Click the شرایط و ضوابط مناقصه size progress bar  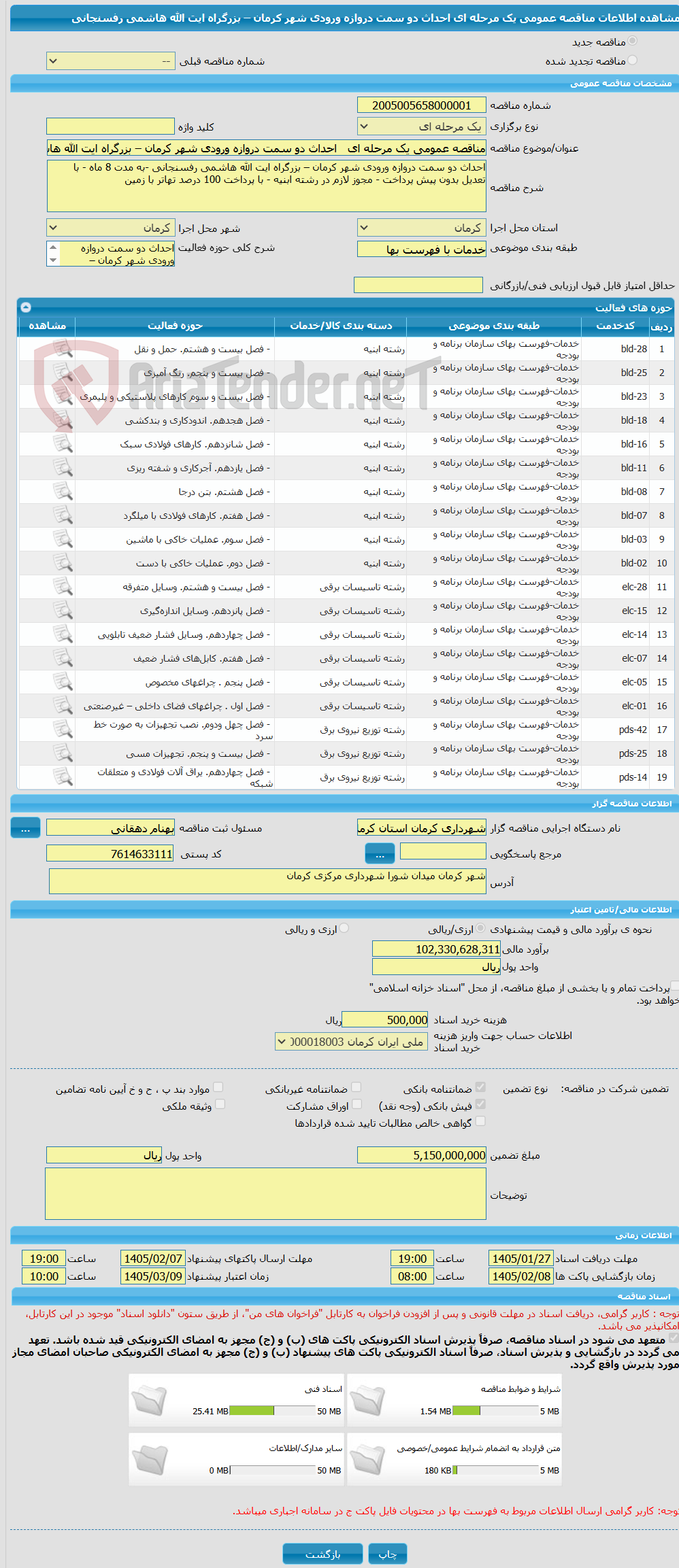[495, 1411]
